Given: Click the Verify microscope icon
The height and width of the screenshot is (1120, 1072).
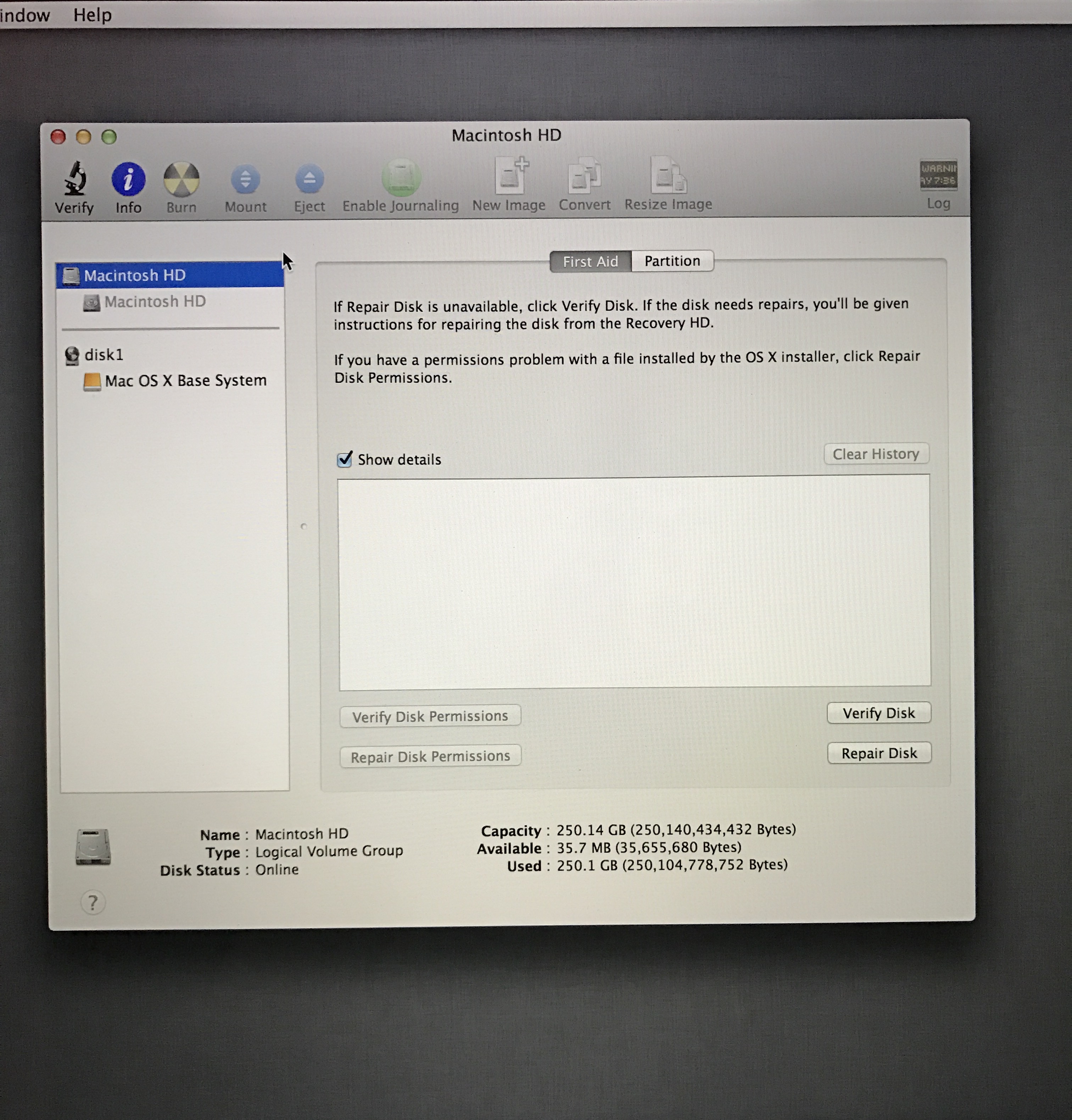Looking at the screenshot, I should 74,179.
